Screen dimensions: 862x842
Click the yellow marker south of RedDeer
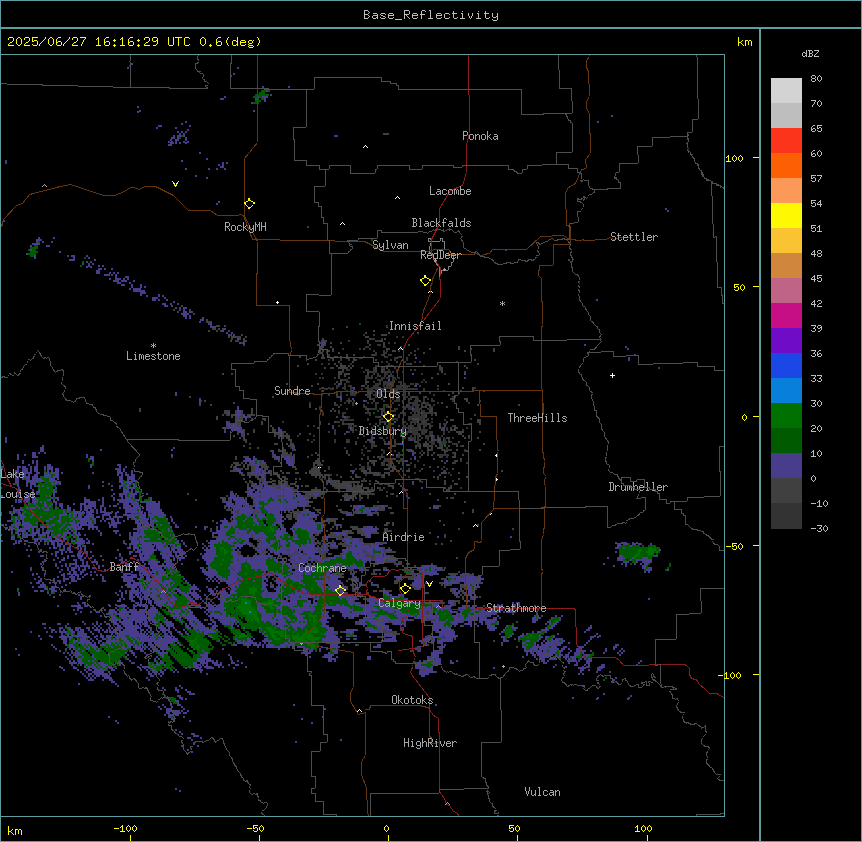point(425,281)
